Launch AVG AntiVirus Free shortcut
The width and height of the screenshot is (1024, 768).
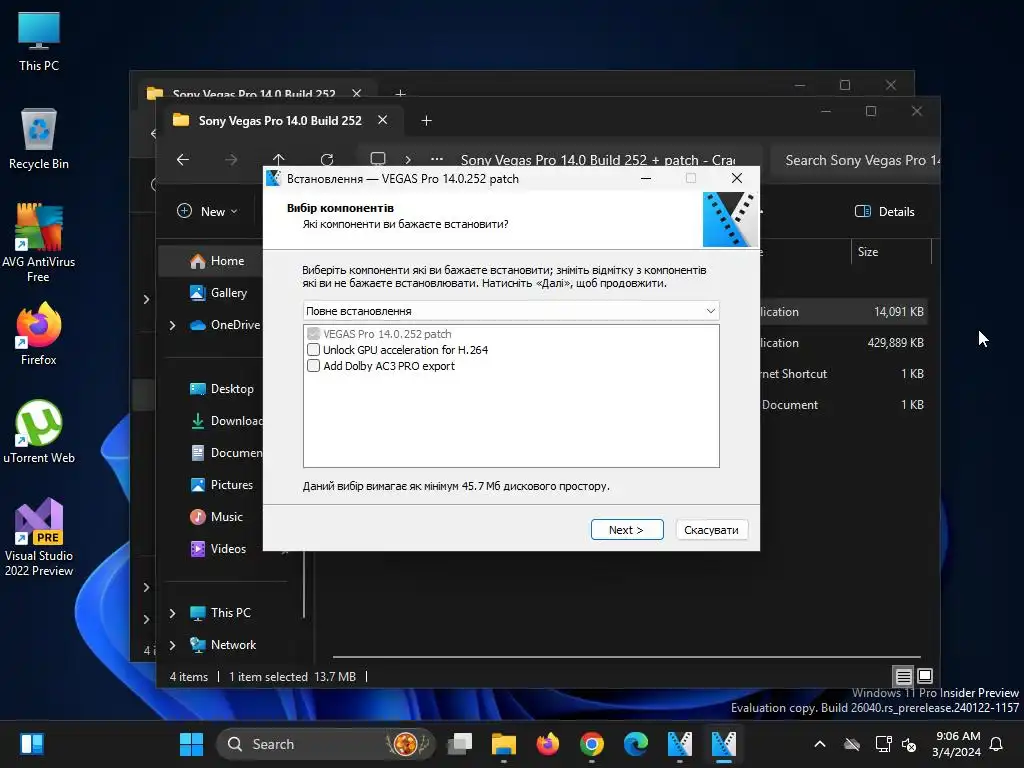pos(39,243)
